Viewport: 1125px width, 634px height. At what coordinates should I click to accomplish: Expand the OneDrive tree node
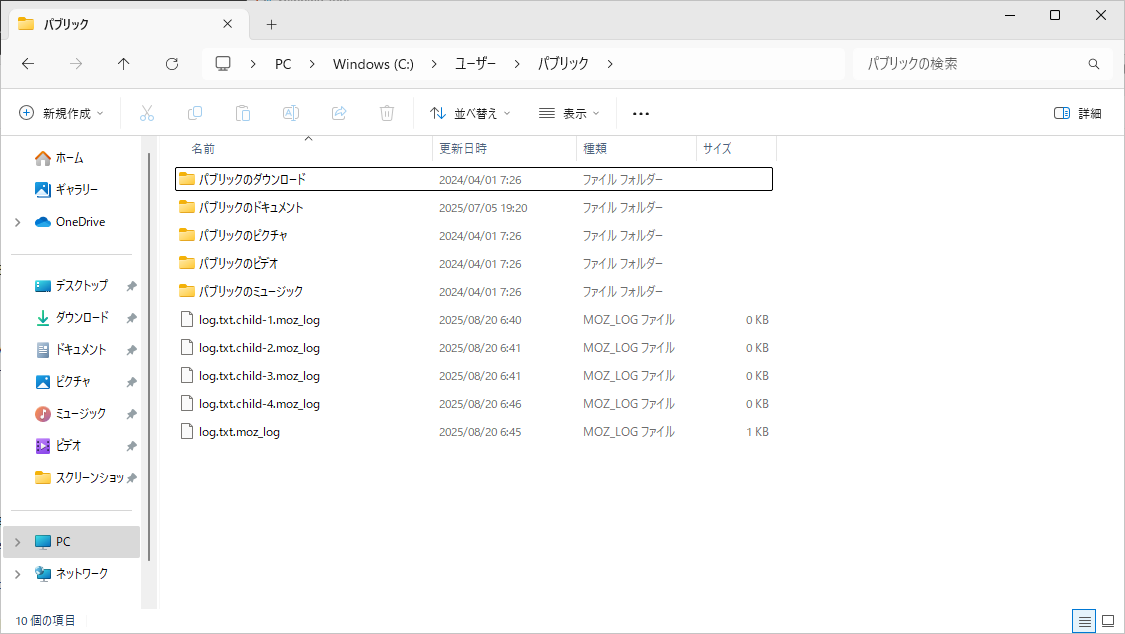click(x=18, y=222)
